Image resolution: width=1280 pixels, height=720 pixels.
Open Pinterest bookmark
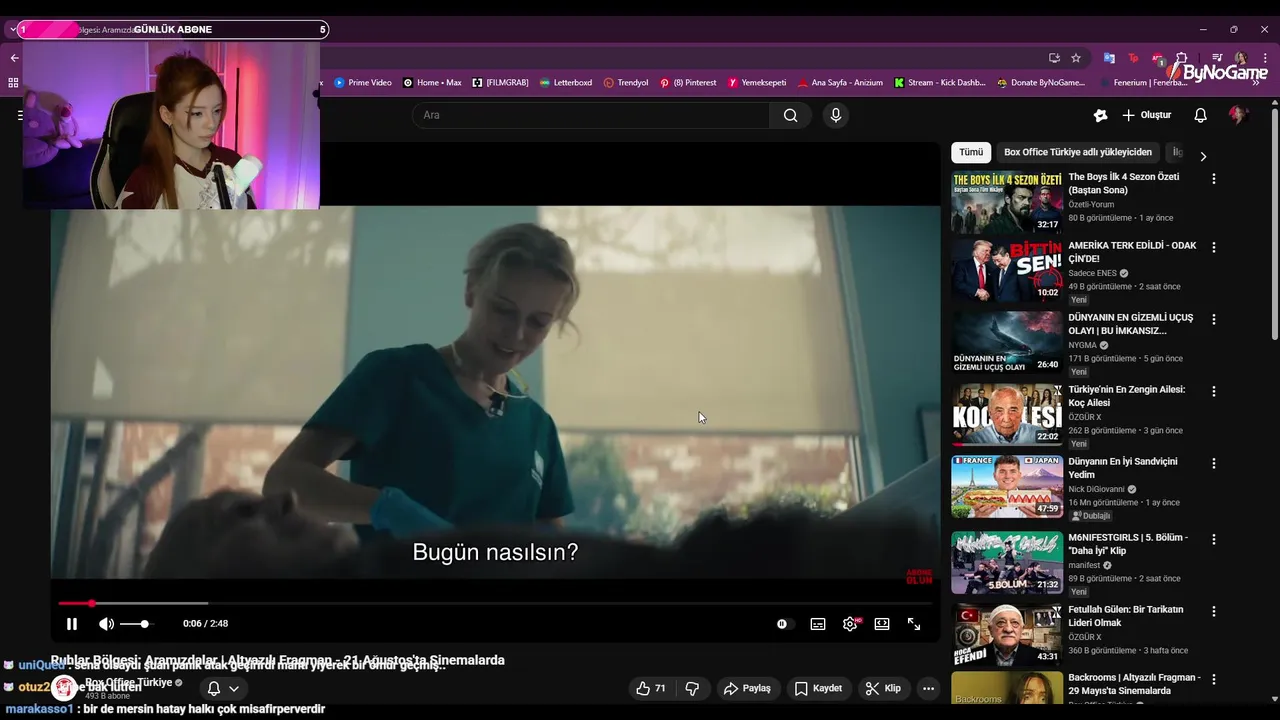click(x=688, y=83)
